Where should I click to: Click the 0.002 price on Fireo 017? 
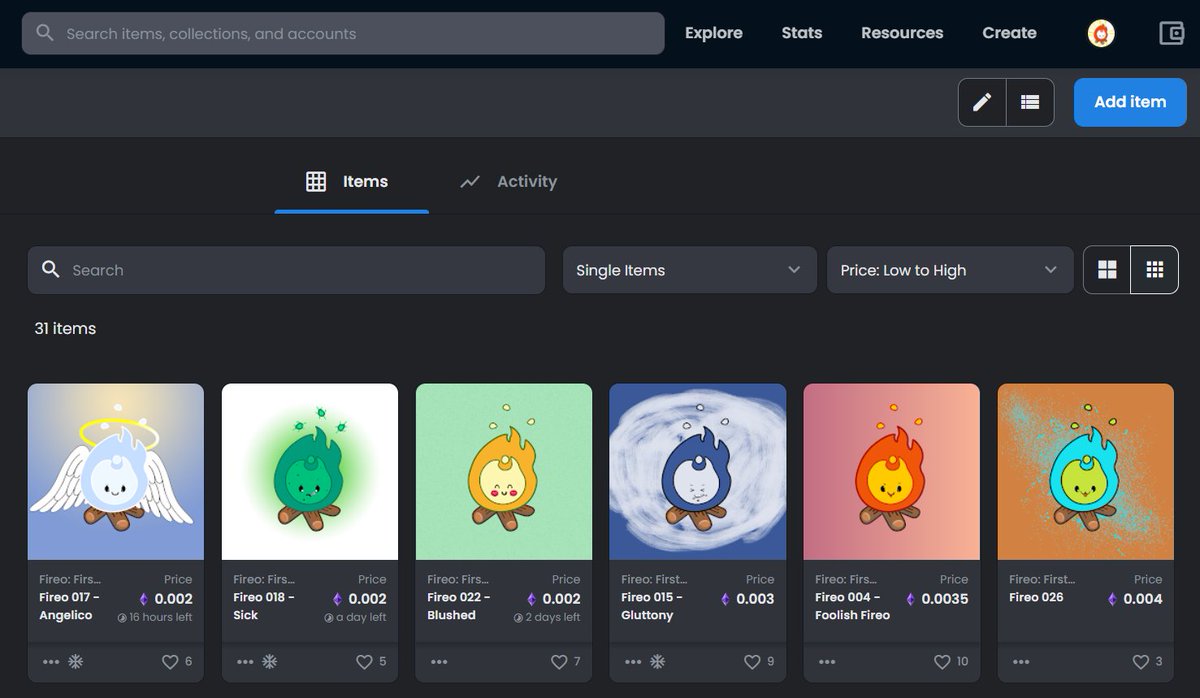click(x=173, y=599)
